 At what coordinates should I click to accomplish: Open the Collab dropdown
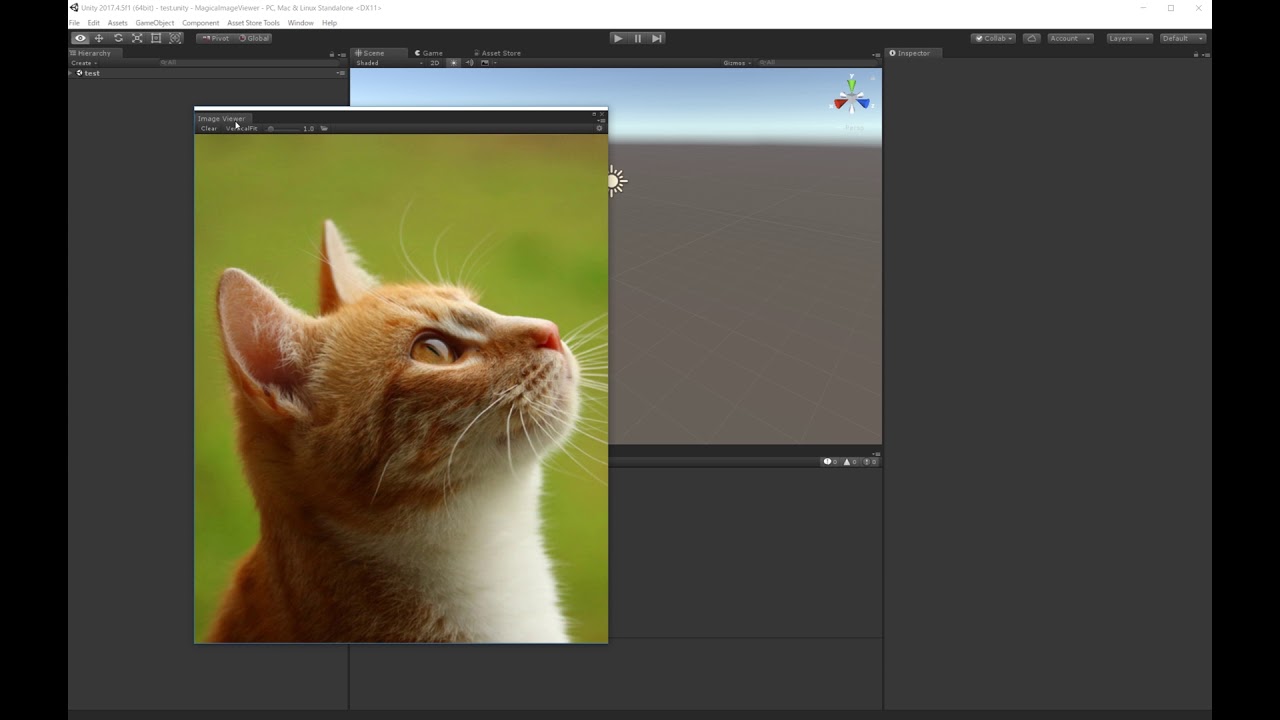click(x=993, y=38)
